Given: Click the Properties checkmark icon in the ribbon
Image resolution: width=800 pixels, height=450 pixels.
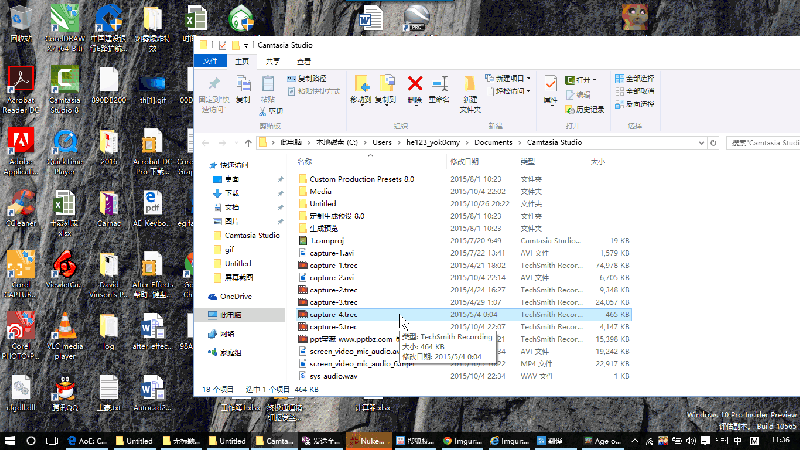Looking at the screenshot, I should click(x=551, y=84).
